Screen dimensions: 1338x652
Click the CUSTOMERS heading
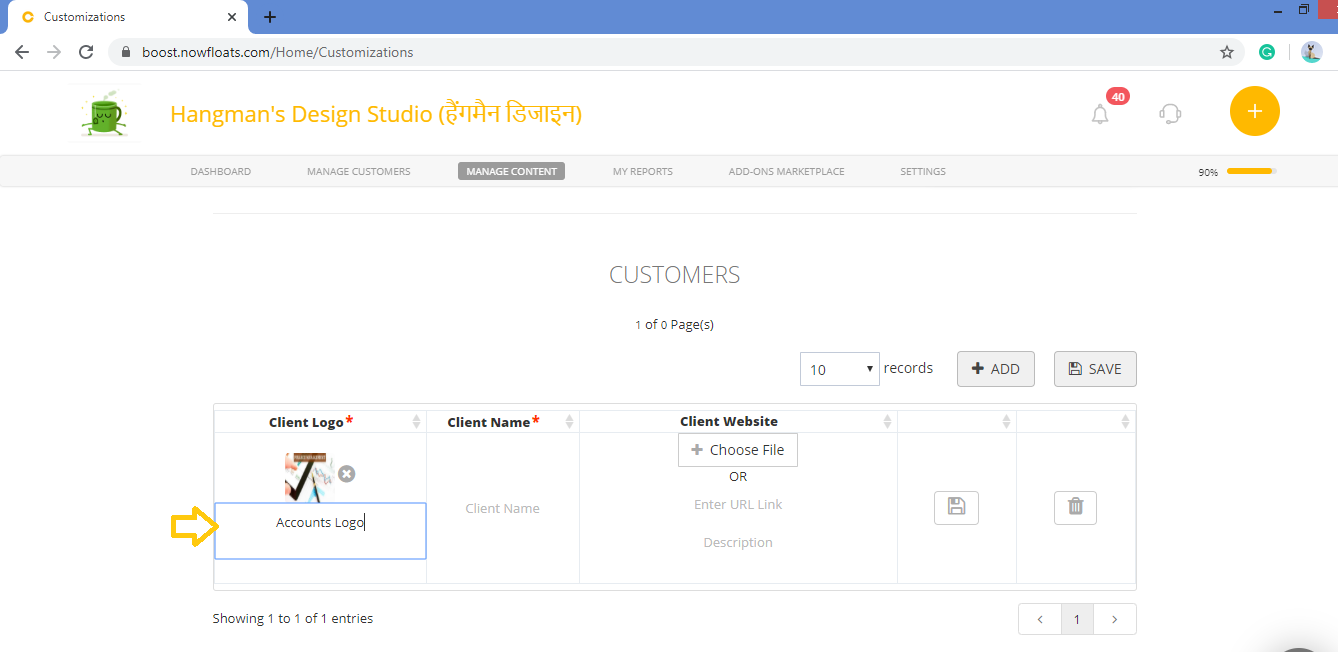coord(675,274)
